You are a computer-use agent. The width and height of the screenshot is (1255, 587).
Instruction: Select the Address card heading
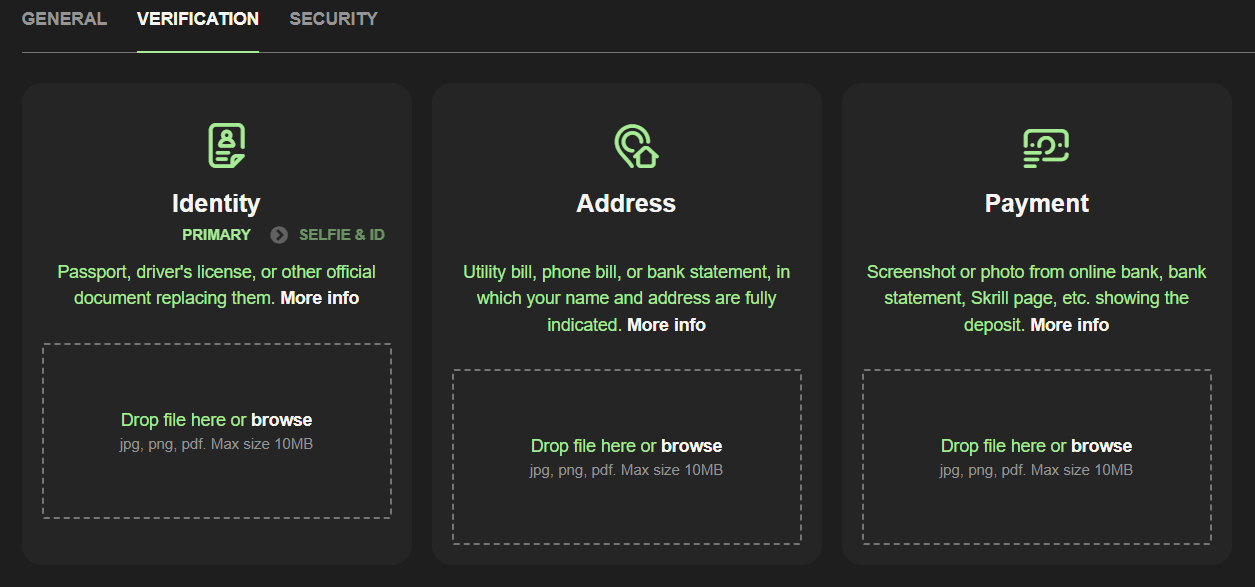pos(627,203)
